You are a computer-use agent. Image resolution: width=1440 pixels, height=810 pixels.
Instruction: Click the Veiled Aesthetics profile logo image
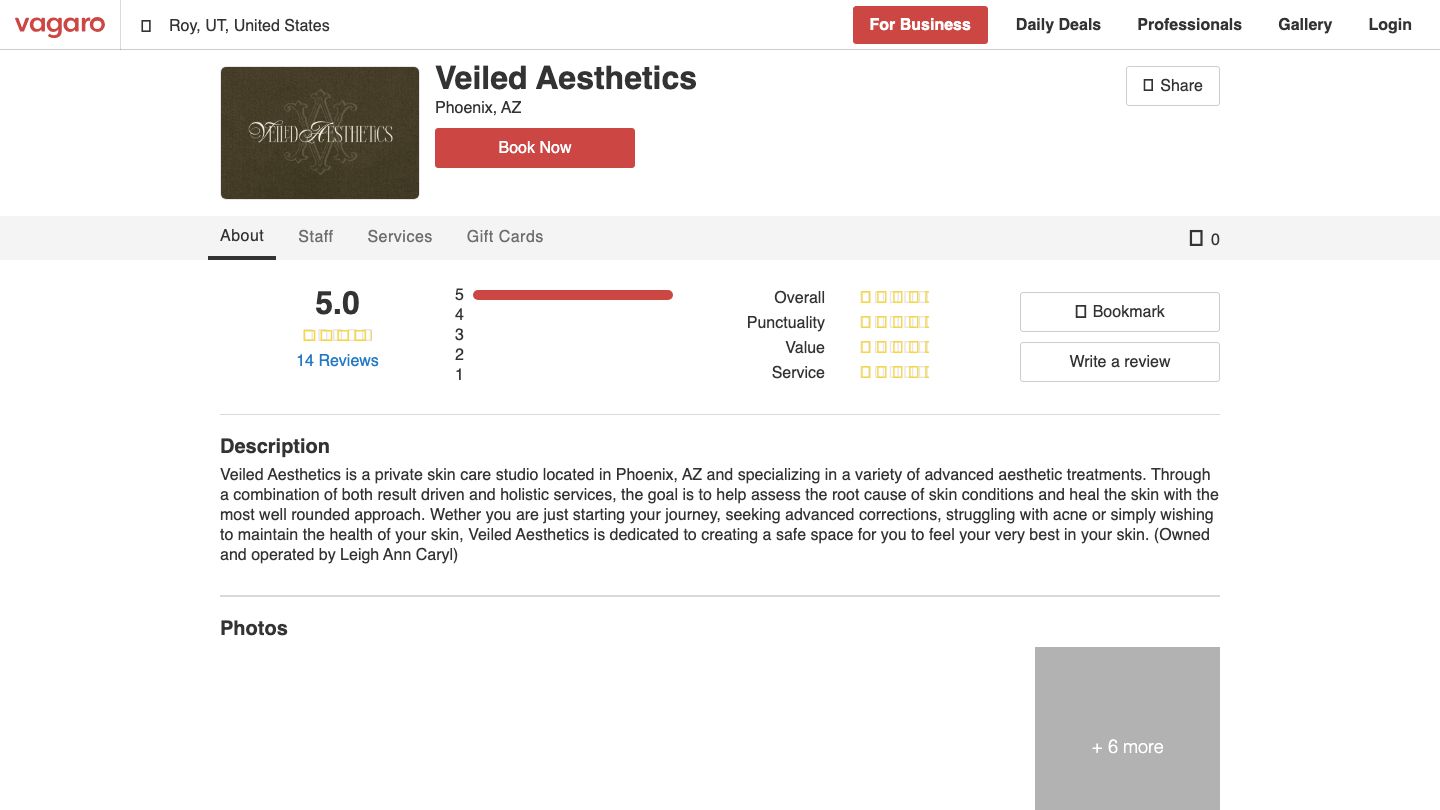[x=319, y=132]
